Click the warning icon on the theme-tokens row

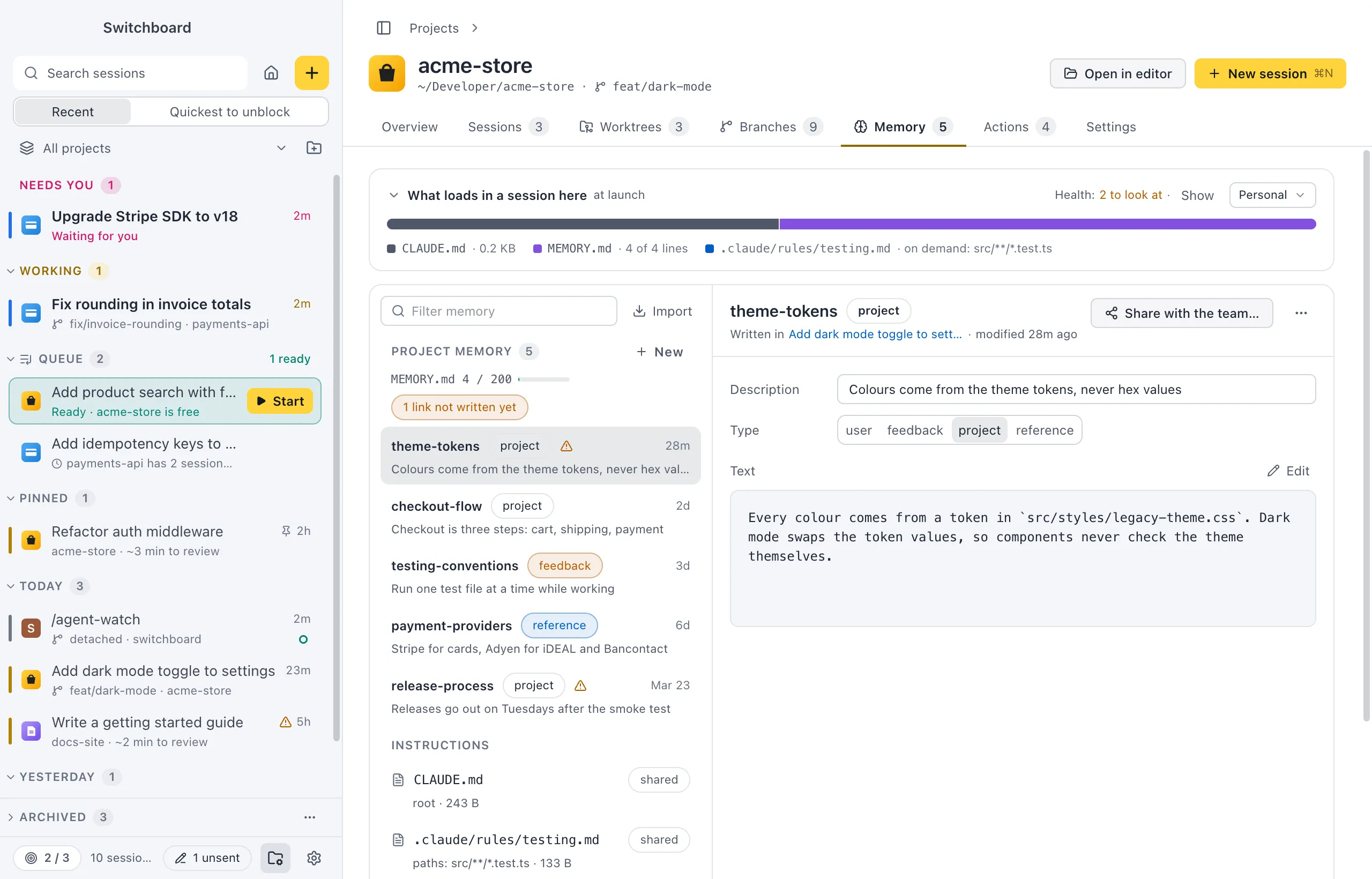point(566,446)
